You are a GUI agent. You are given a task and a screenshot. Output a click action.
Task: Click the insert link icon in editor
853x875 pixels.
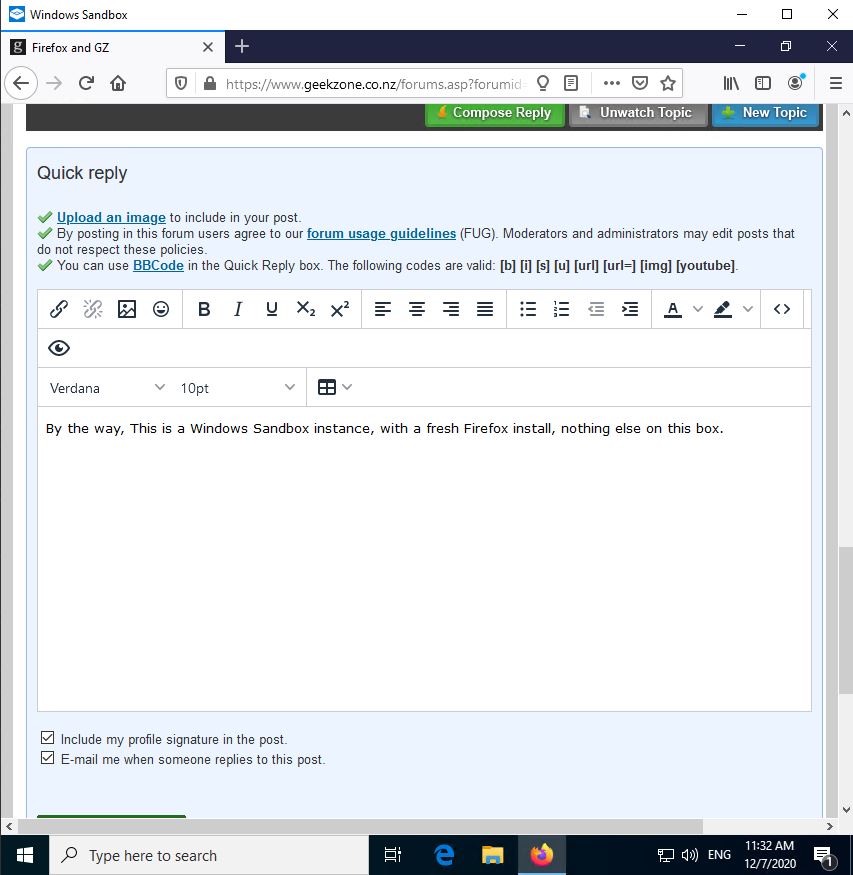[x=59, y=310]
